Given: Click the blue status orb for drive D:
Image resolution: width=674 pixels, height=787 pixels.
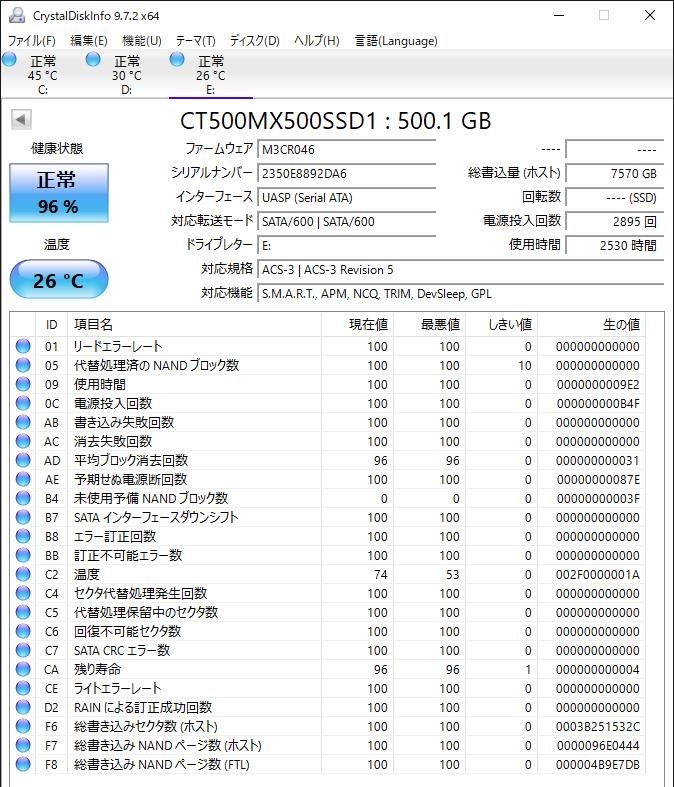Looking at the screenshot, I should (x=93, y=60).
